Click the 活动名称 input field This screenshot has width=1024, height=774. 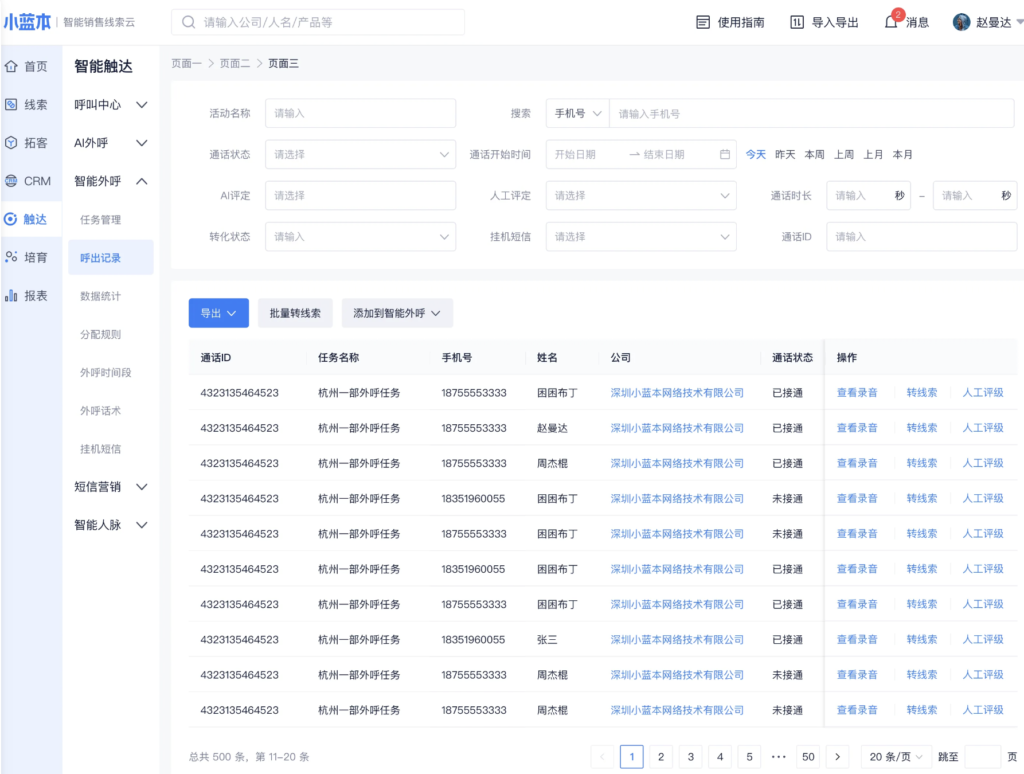(x=360, y=113)
